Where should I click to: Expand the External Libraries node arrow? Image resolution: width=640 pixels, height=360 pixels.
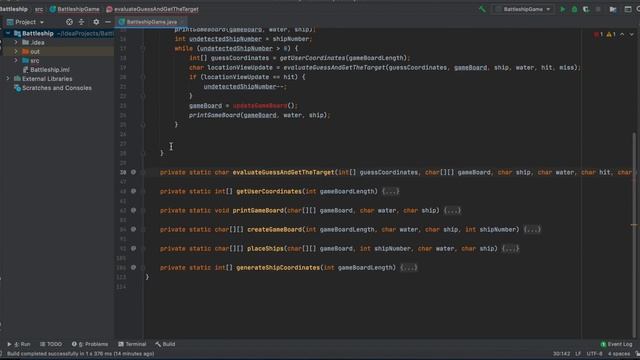pyautogui.click(x=8, y=78)
